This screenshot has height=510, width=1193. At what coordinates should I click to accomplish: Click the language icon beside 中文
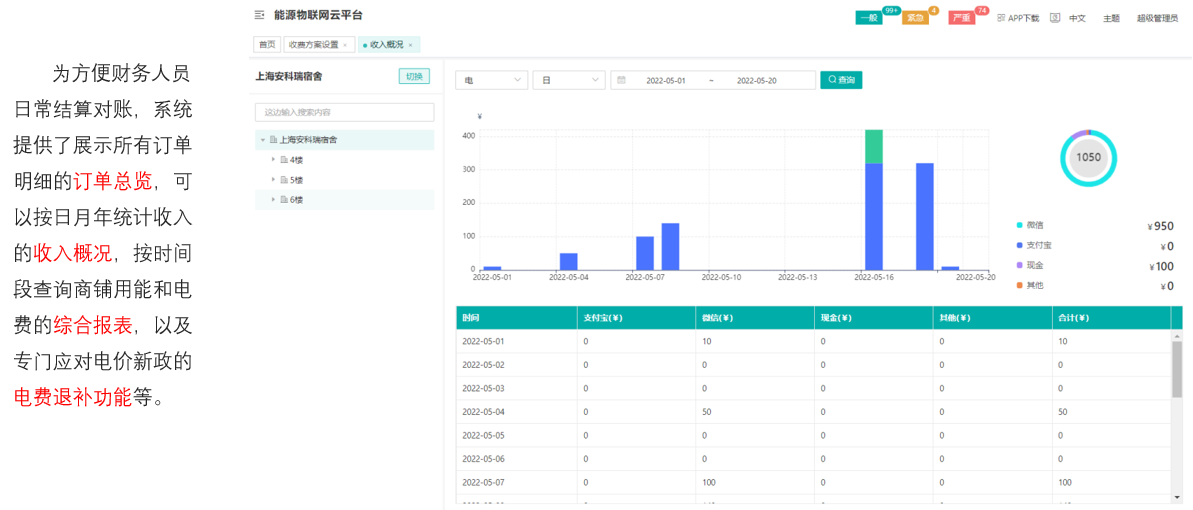point(1055,18)
